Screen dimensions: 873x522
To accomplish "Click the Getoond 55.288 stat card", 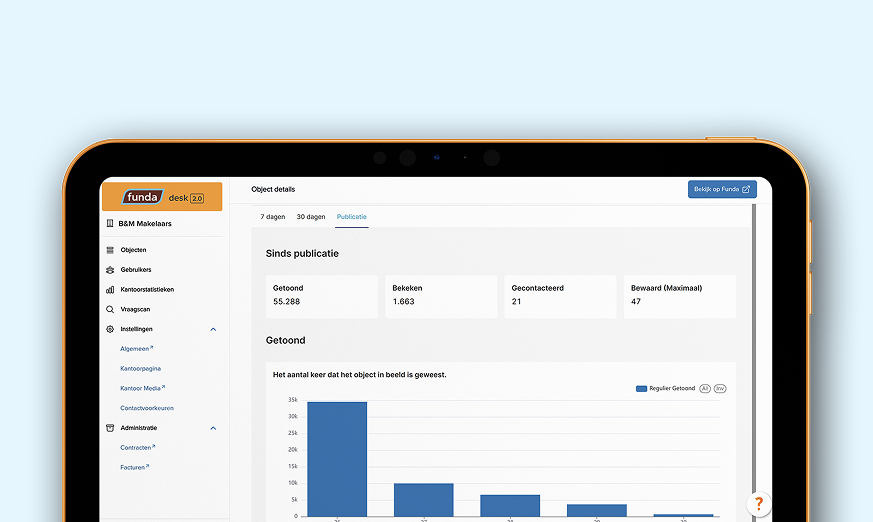I will click(322, 297).
